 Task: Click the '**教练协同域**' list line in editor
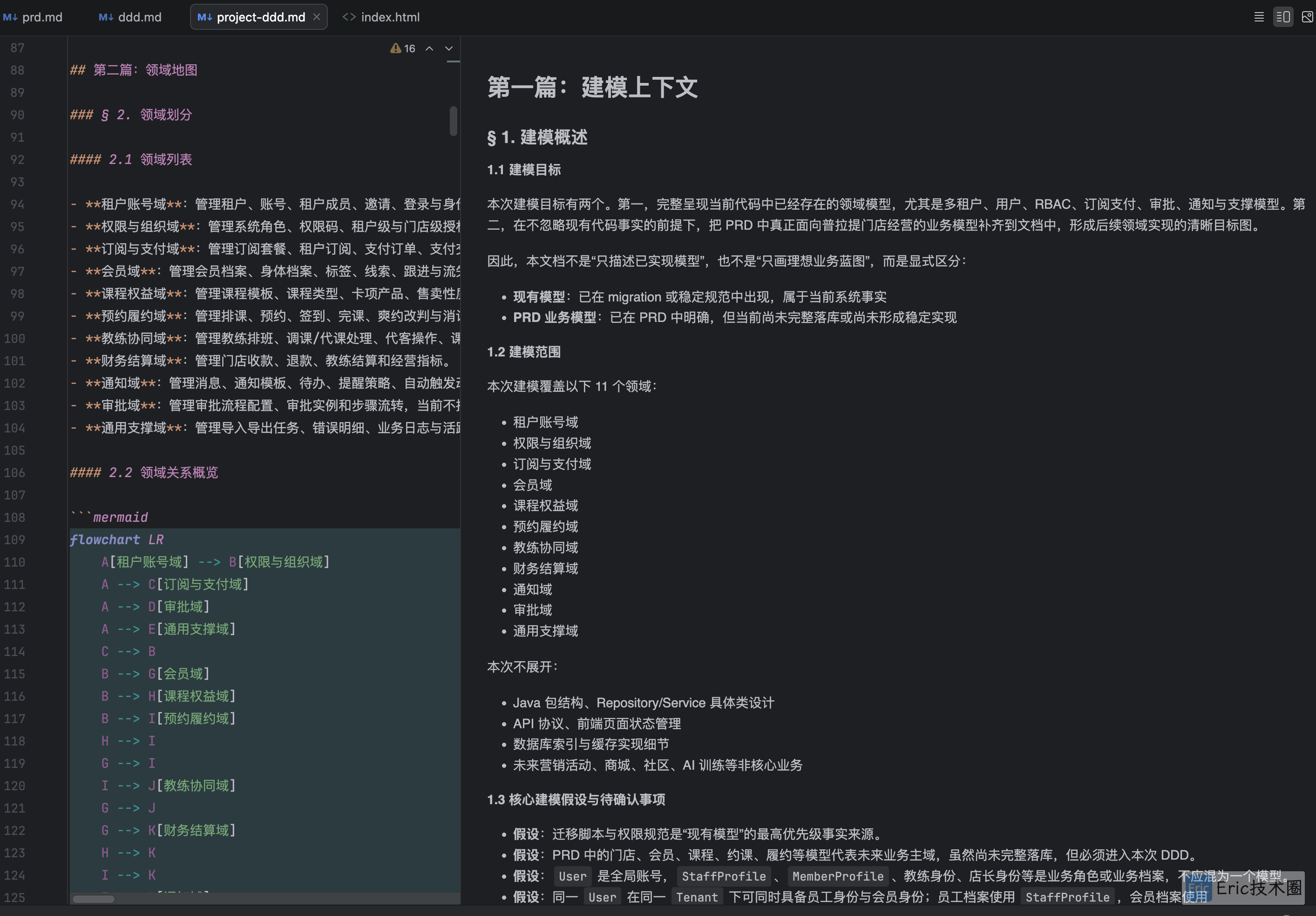(x=265, y=338)
